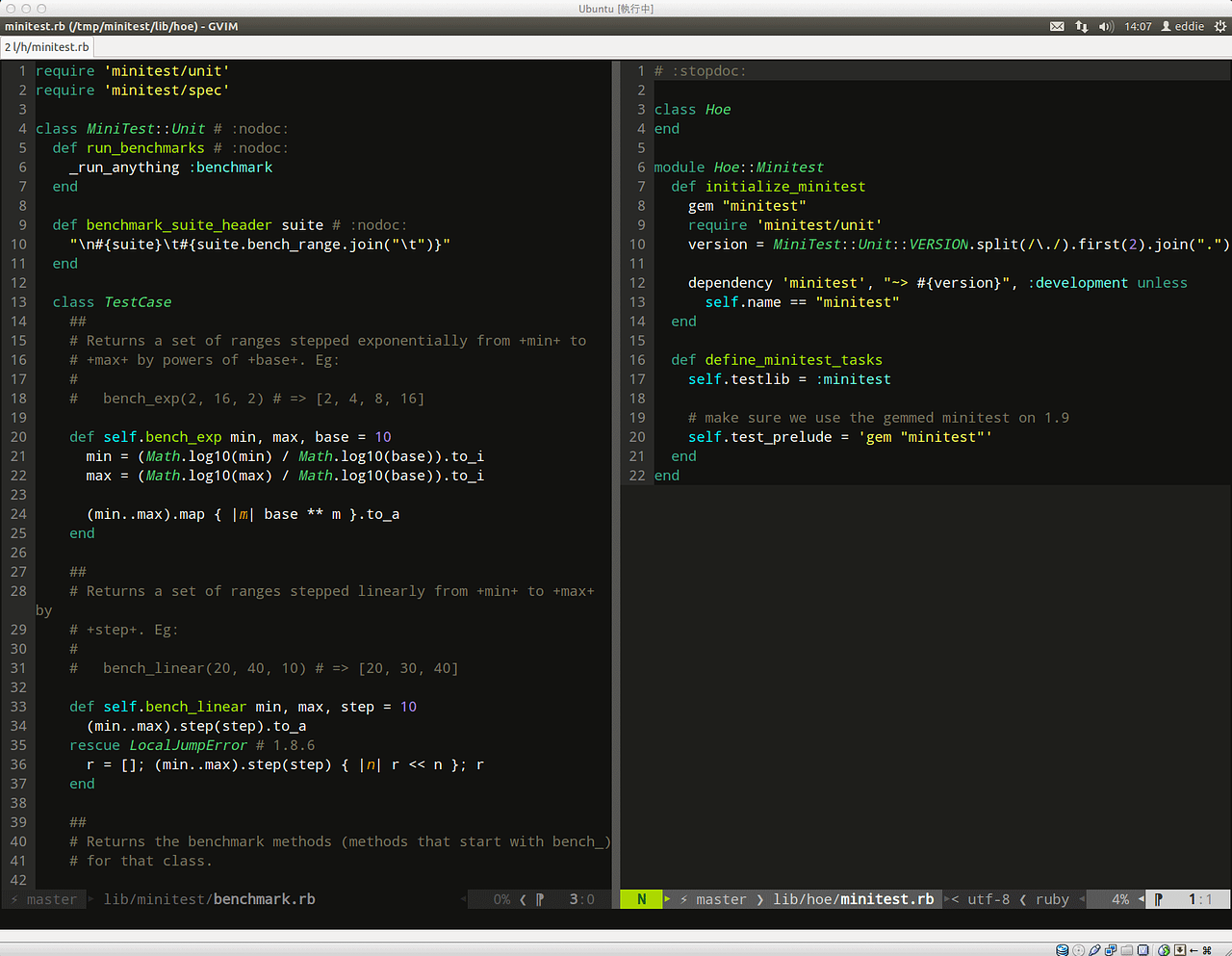Click the VirtualBox hard disk activity icon
Screen dimensions: 1232x956
tap(1062, 949)
